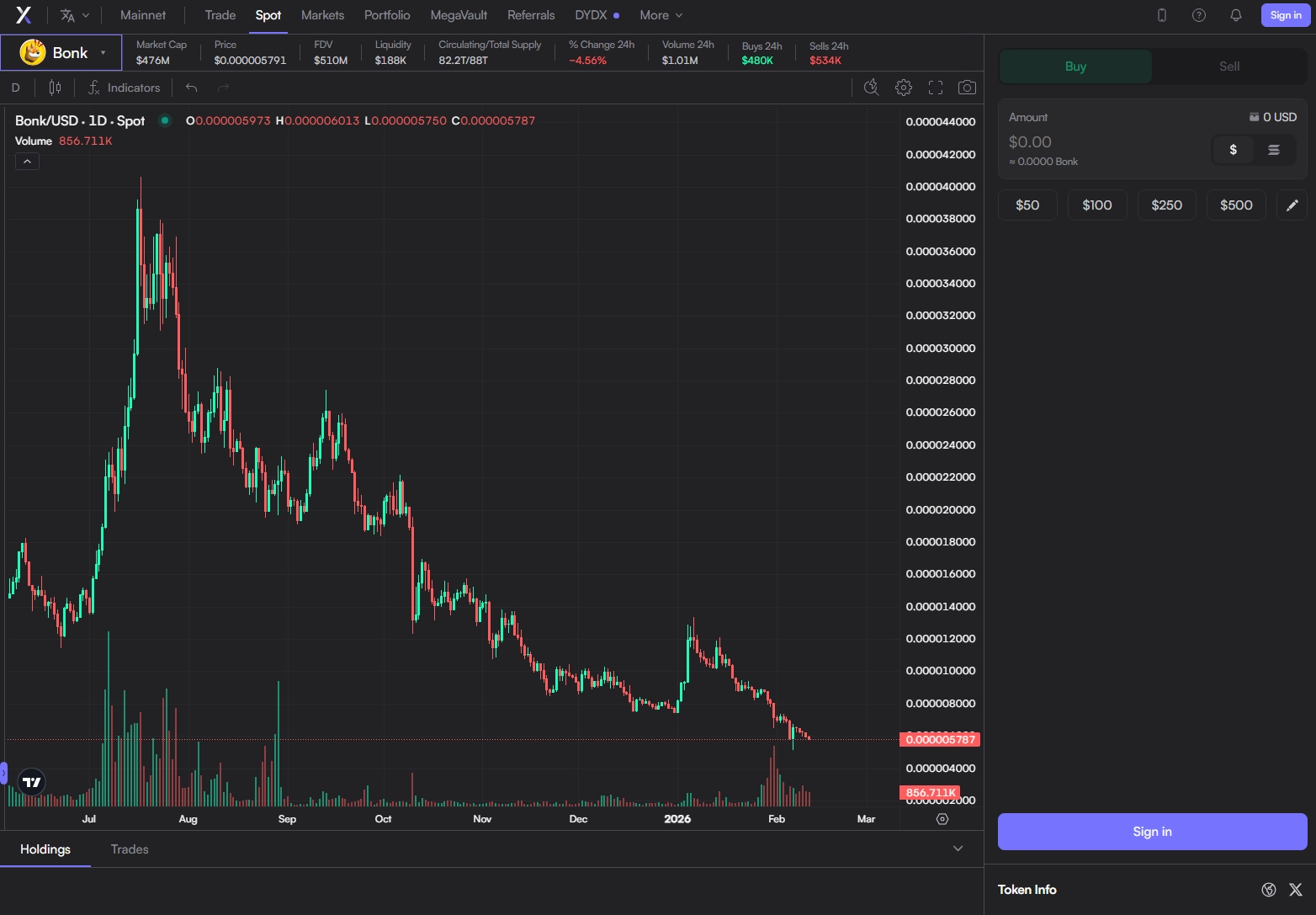The height and width of the screenshot is (915, 1316).
Task: Click the Liquidity $188K value
Action: (x=390, y=61)
